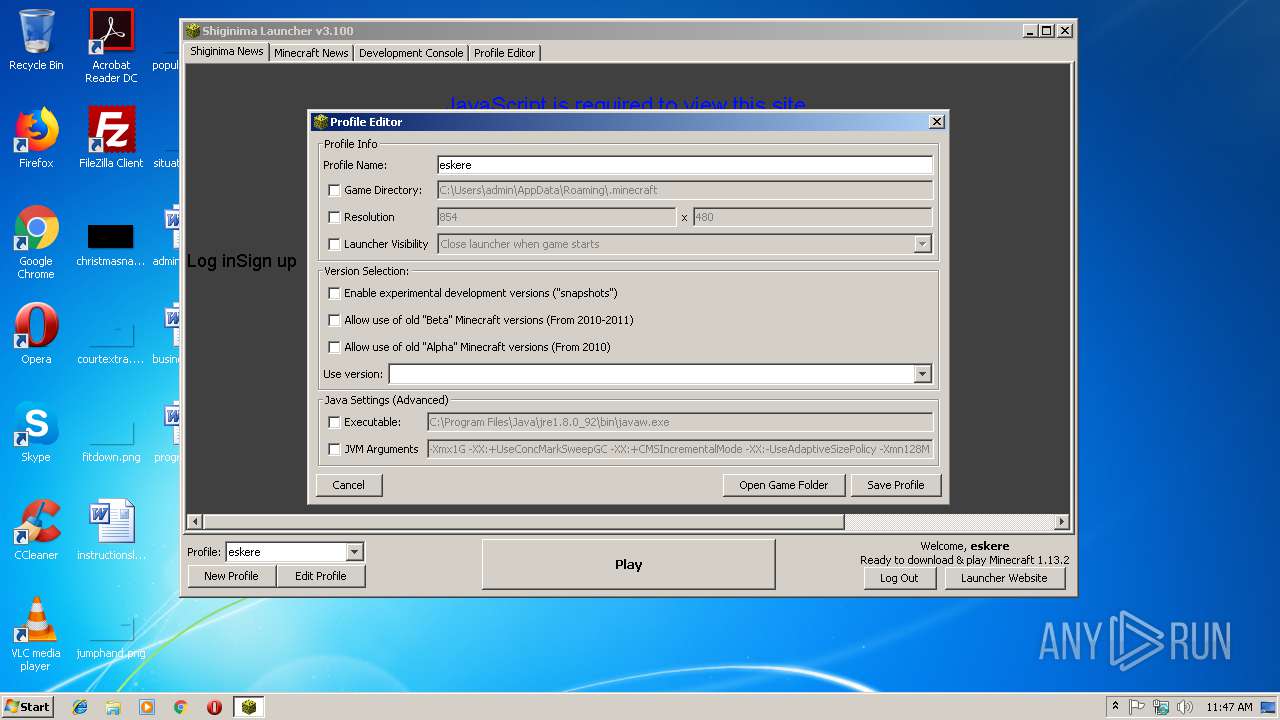Launch CCleaner desktop shortcut
Viewport: 1280px width, 720px height.
36,530
